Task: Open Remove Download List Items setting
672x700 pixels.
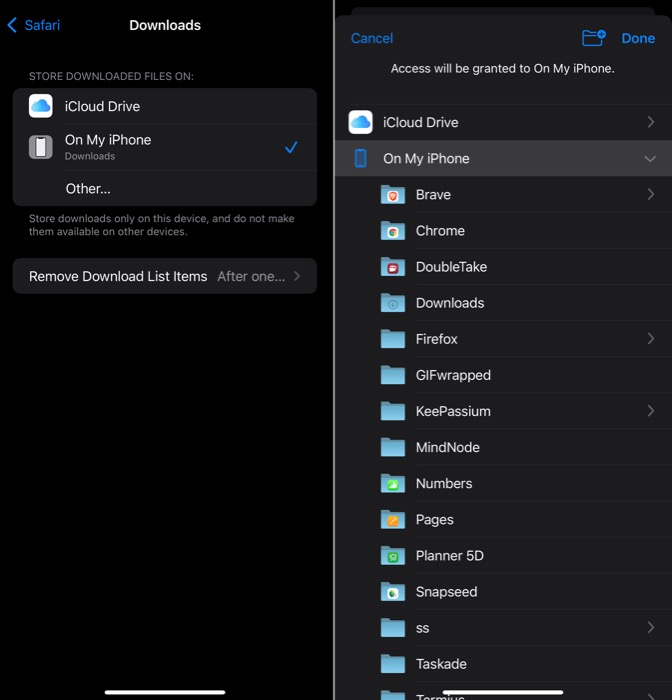Action: (x=165, y=276)
